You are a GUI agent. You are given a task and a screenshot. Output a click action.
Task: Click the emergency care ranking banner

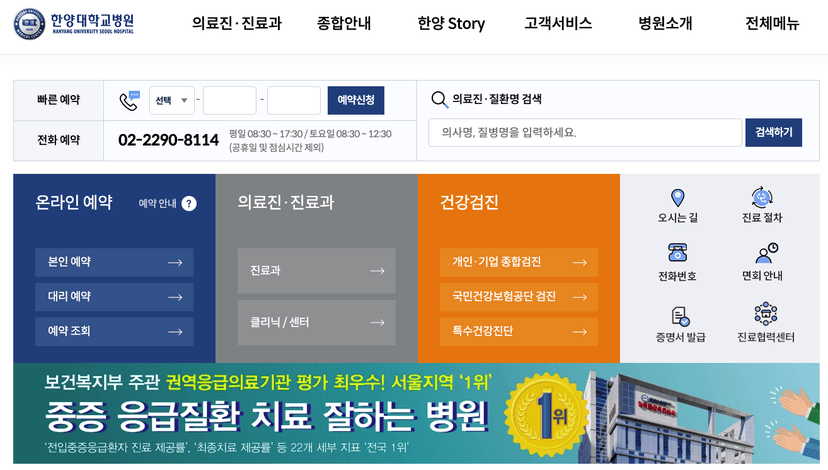pyautogui.click(x=416, y=413)
